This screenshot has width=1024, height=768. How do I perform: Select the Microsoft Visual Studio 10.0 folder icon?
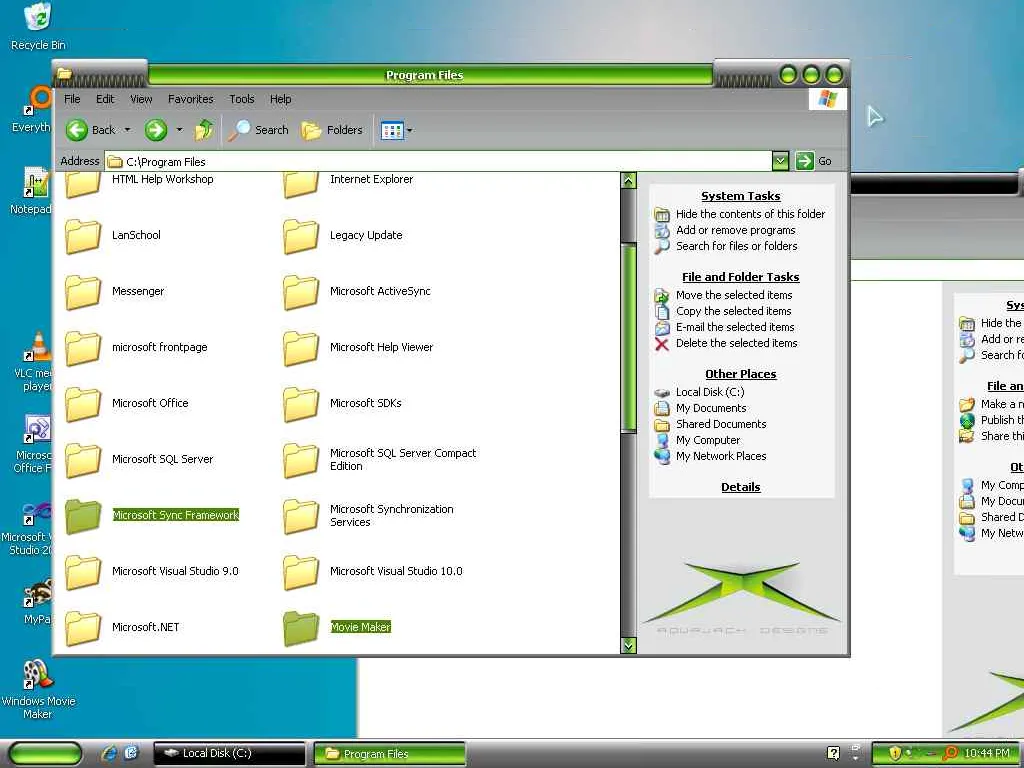pos(301,572)
